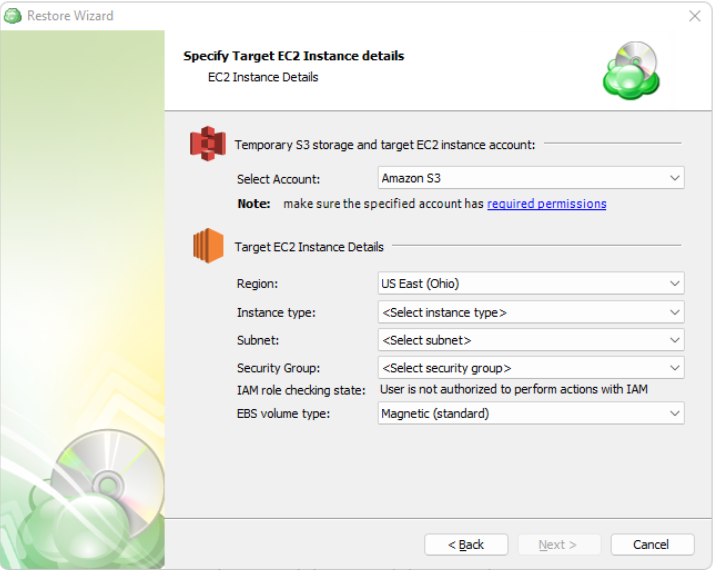
Task: Click the green cloud disc header icon
Action: 631,71
